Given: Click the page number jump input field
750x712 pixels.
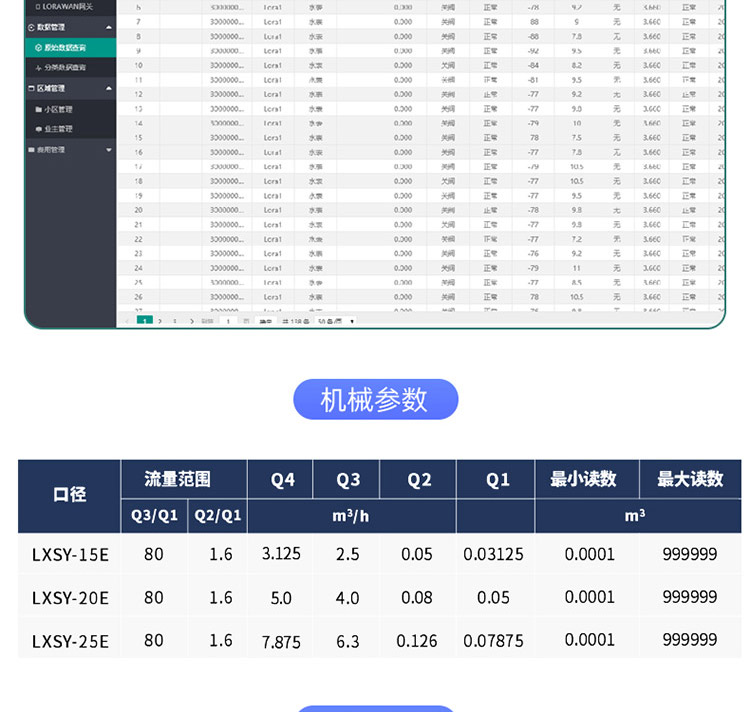Looking at the screenshot, I should point(228,321).
